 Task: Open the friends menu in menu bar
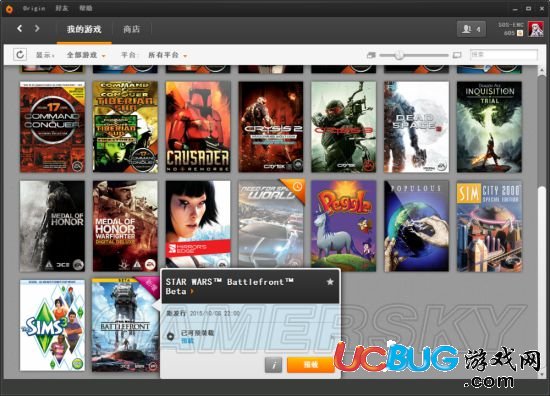click(62, 8)
